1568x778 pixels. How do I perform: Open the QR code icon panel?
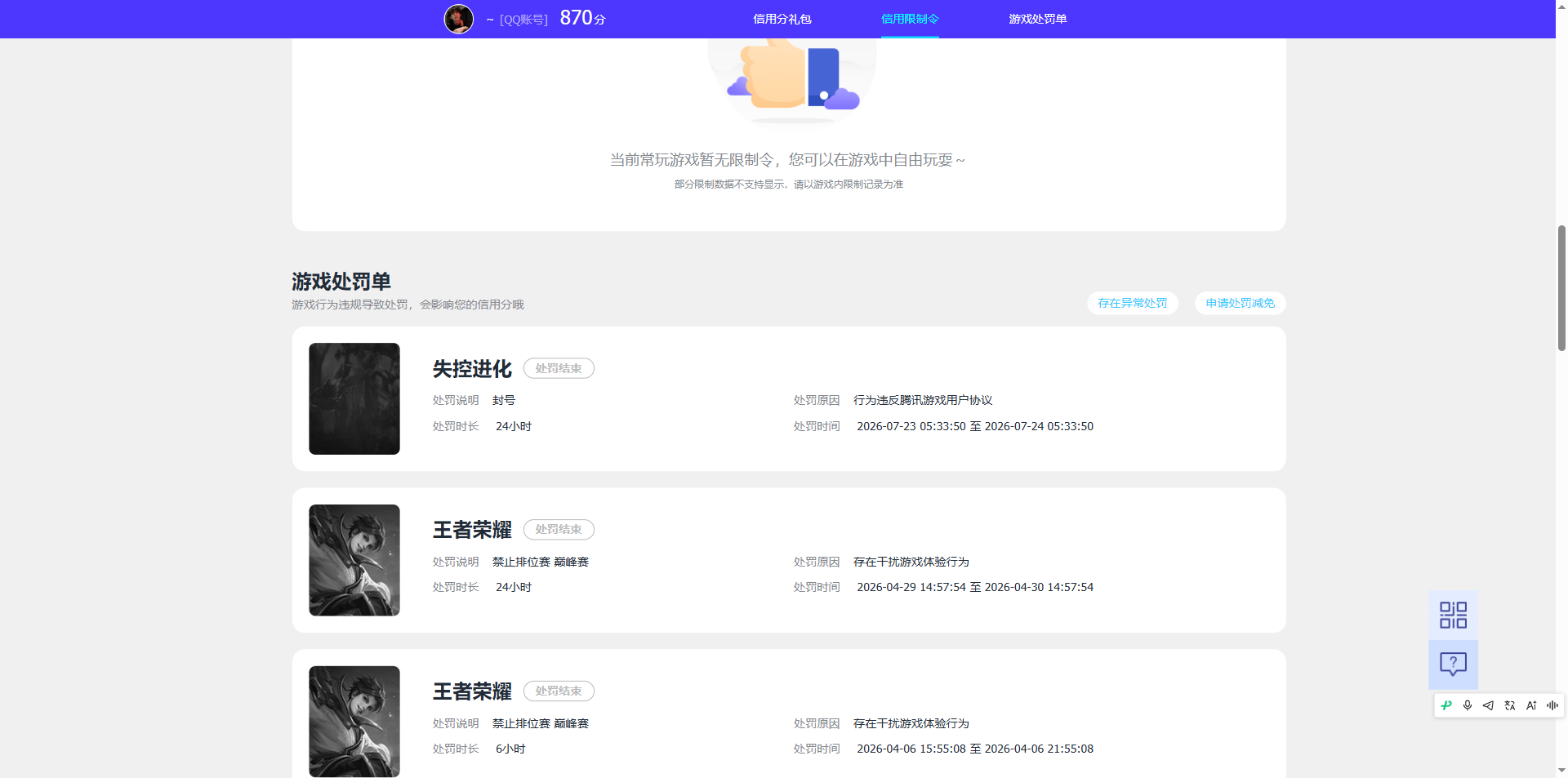[1453, 615]
